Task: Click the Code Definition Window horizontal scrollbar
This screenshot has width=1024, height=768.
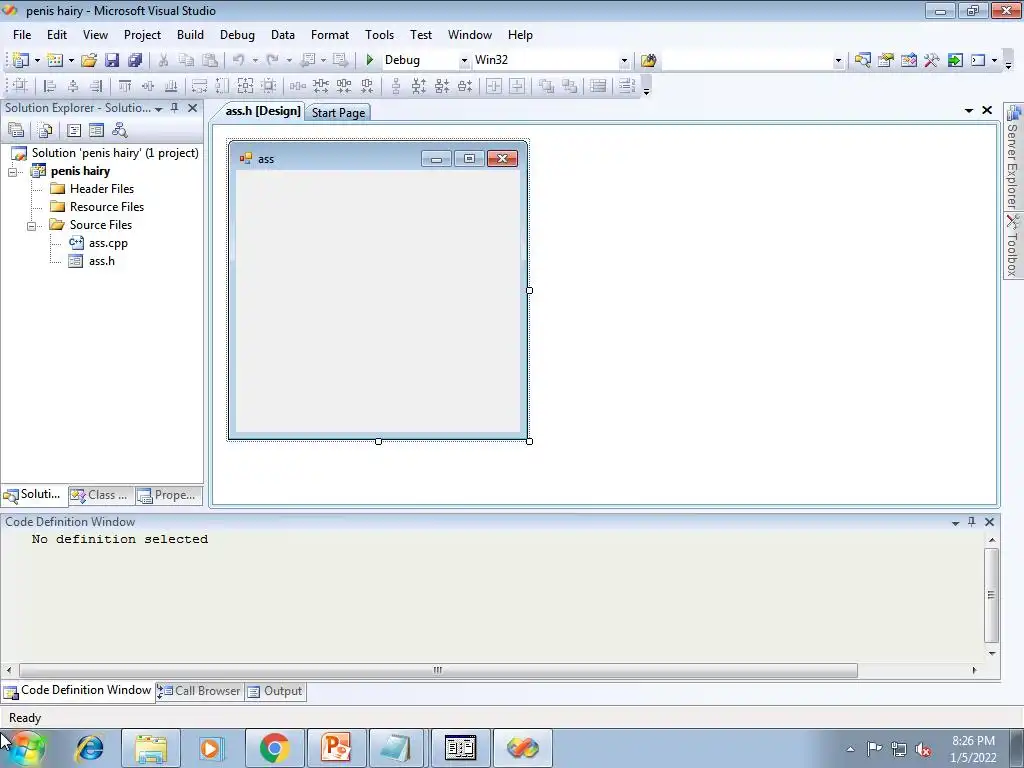Action: click(x=438, y=670)
